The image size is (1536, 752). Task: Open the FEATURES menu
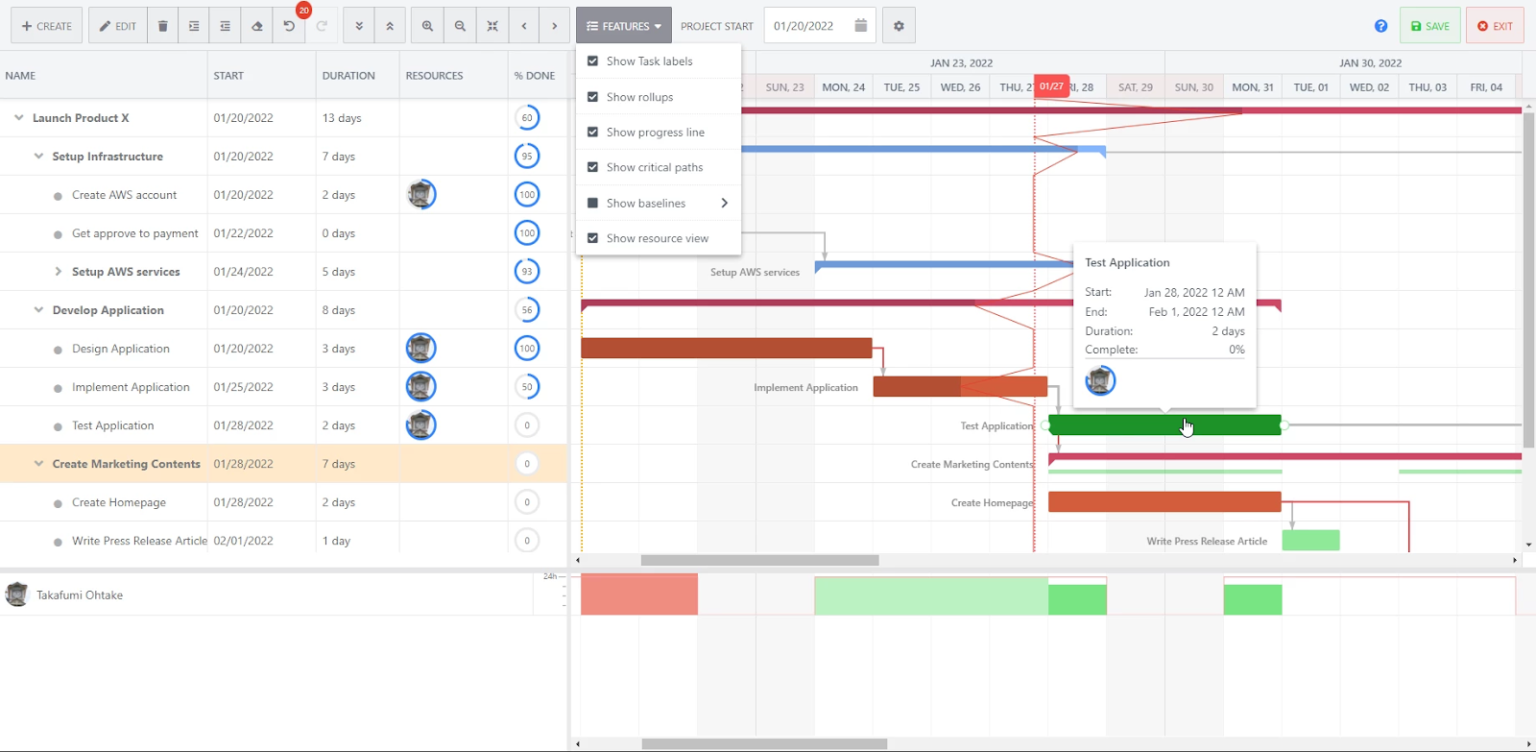623,25
